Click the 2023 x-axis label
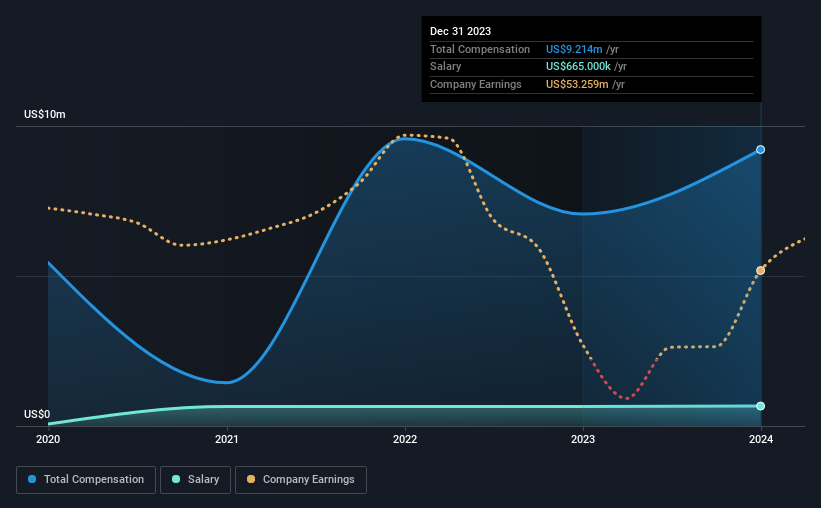The height and width of the screenshot is (508, 821). [x=583, y=439]
